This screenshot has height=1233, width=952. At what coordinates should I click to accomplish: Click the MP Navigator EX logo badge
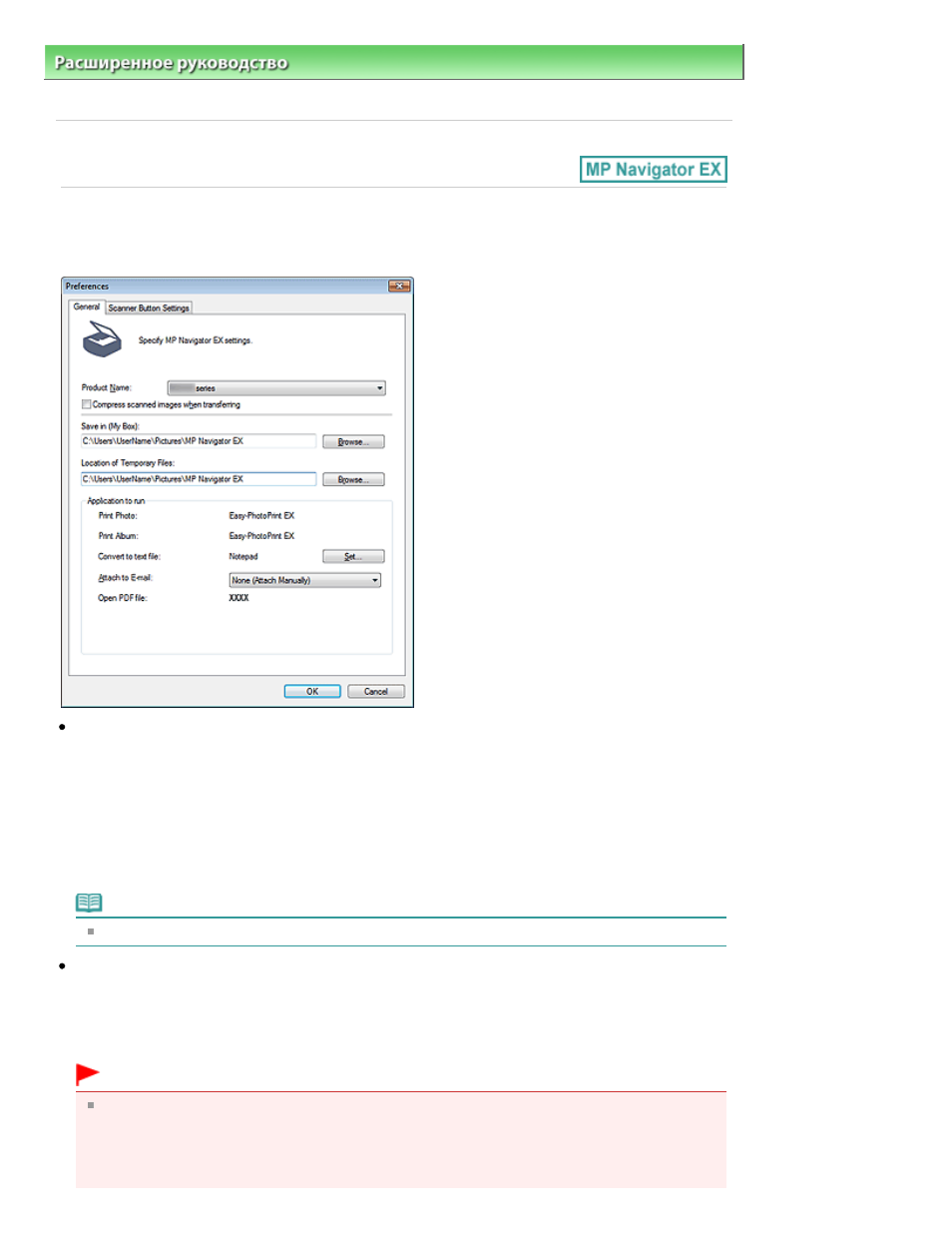(653, 170)
